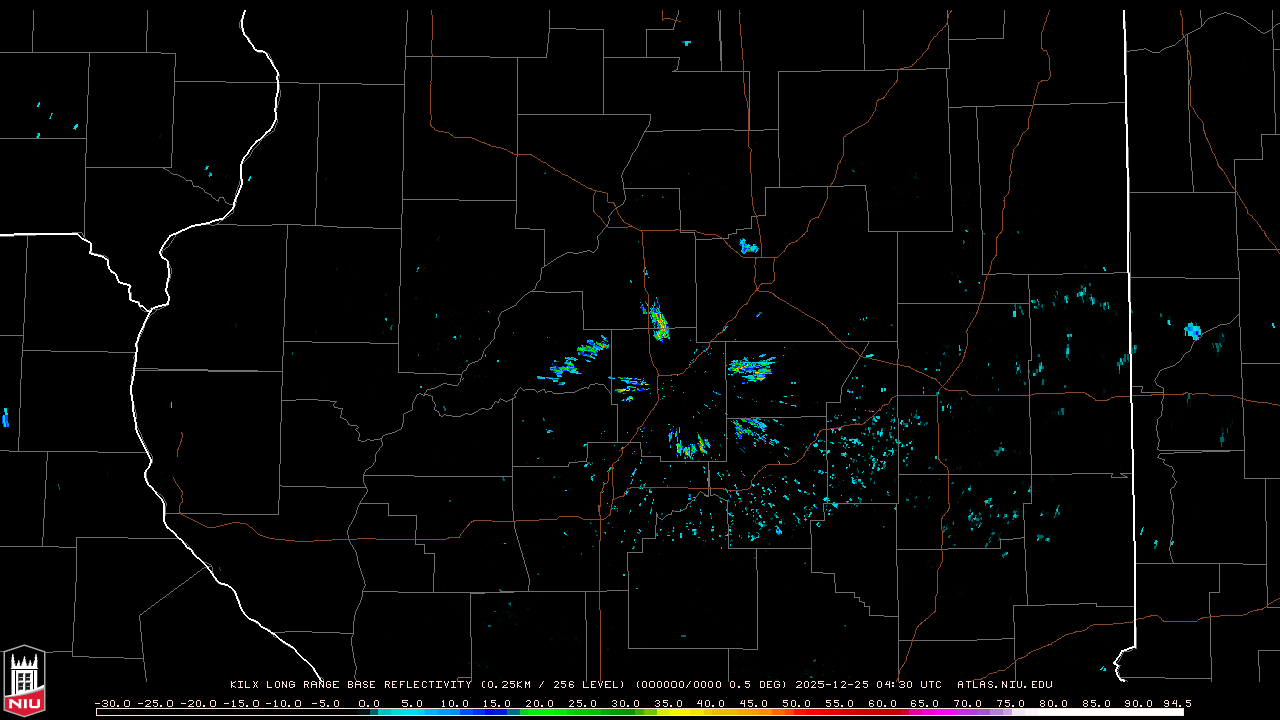Viewport: 1280px width, 720px height.
Task: Click the 2025-12-25 04:30 UTC timestamp
Action: coord(868,685)
